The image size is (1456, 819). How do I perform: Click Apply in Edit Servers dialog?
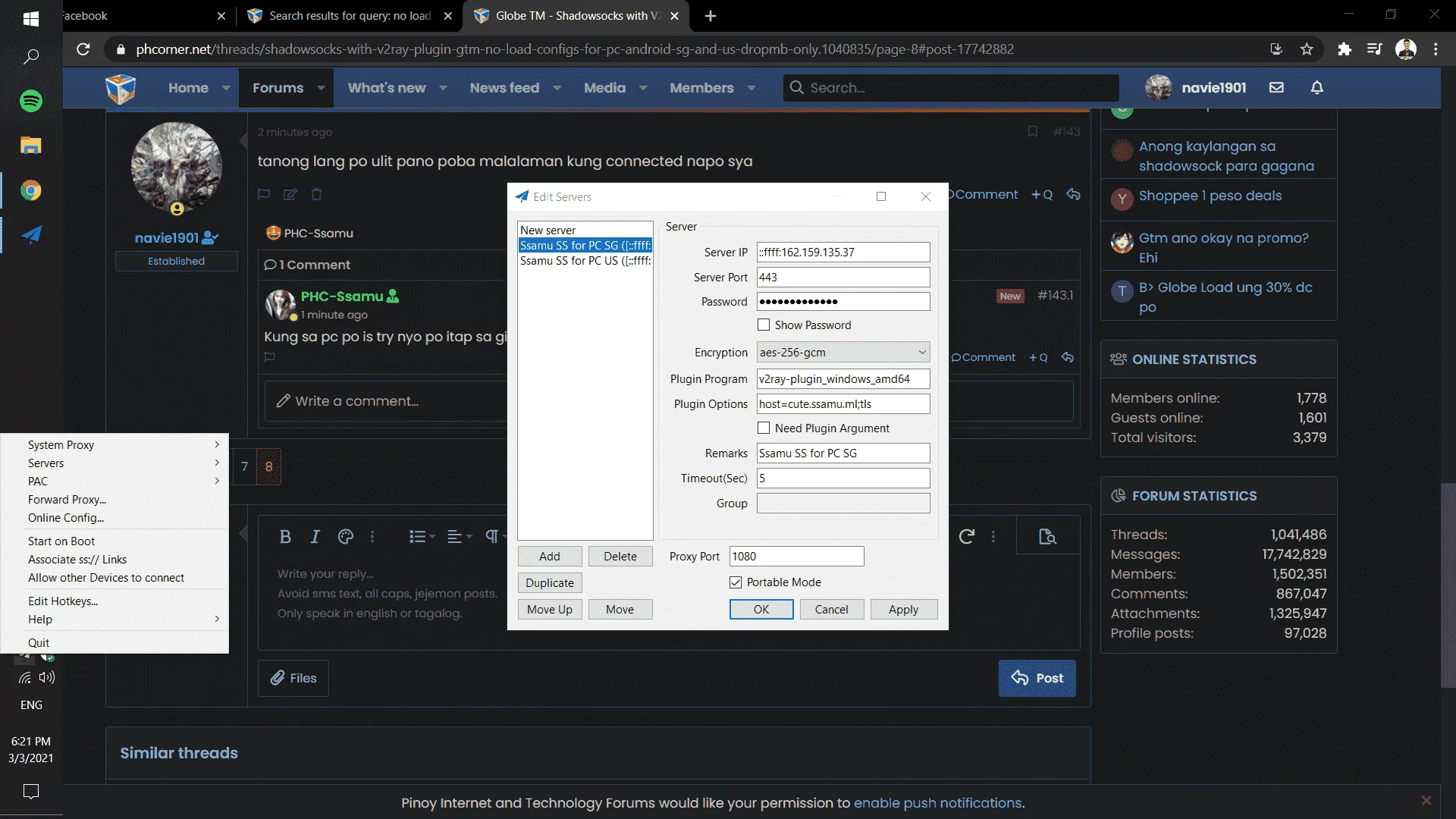pyautogui.click(x=903, y=610)
